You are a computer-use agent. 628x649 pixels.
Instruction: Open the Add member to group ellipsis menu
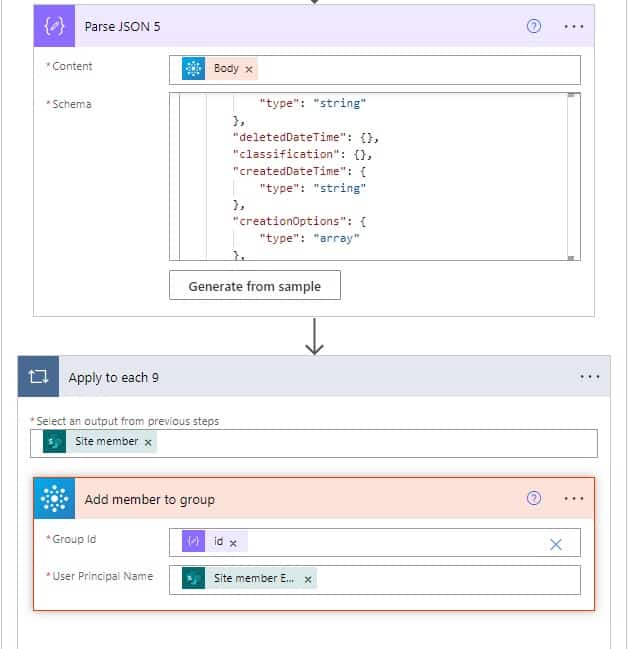[x=573, y=499]
